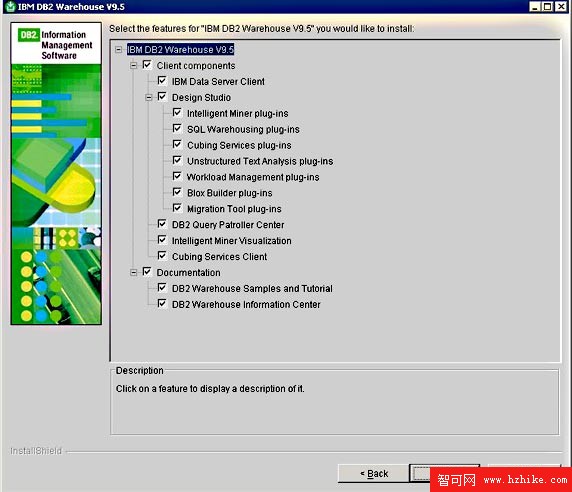Toggle Blox Builder plug-ins checkbox
The height and width of the screenshot is (492, 572).
(x=177, y=192)
